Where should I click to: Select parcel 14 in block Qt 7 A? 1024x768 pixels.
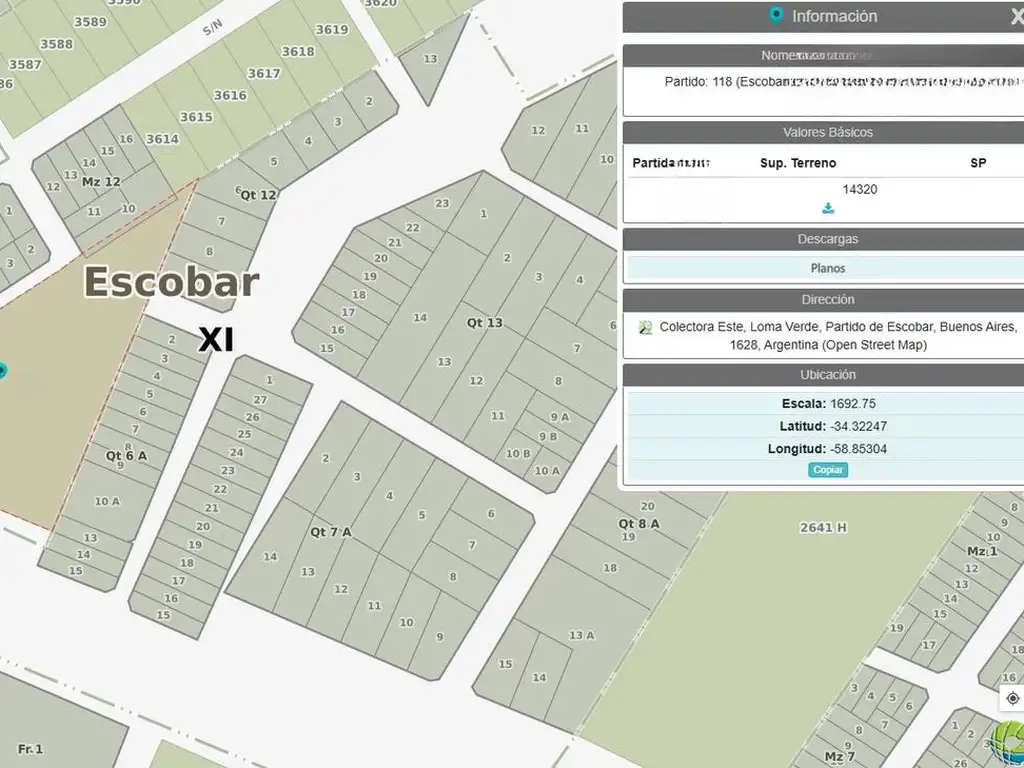click(x=270, y=557)
